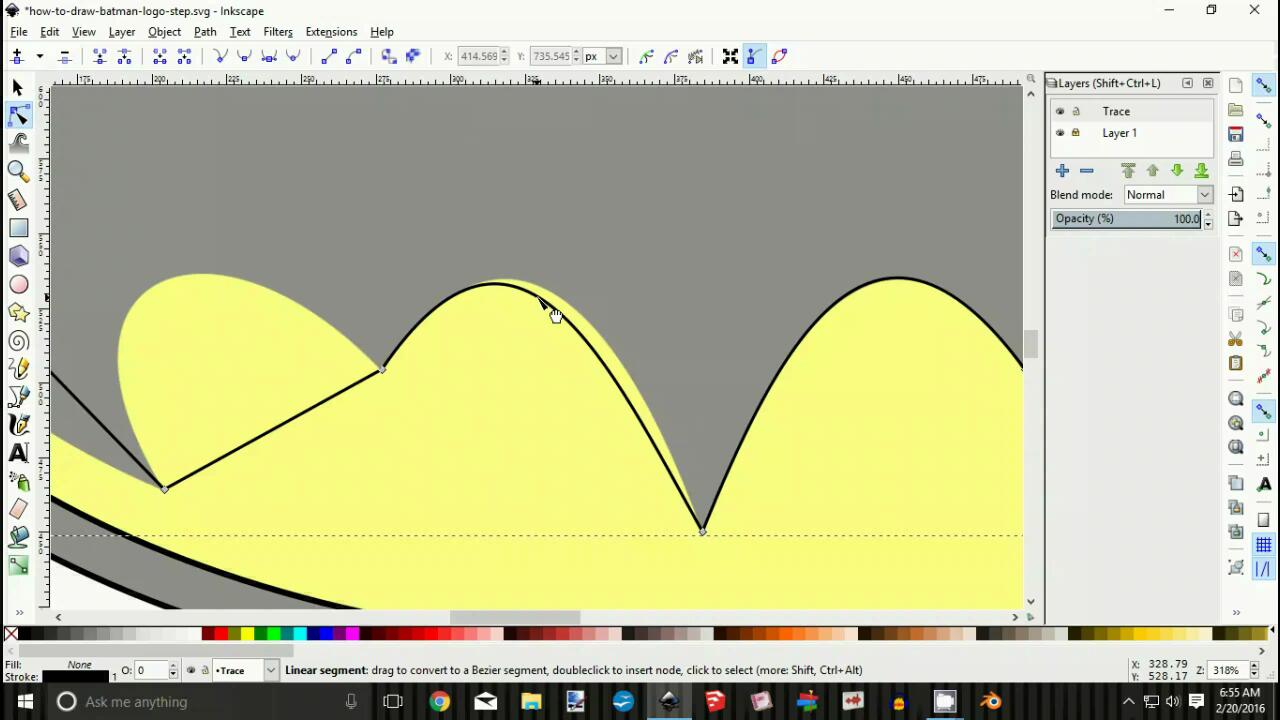This screenshot has height=720, width=1280.
Task: Click Delete selected nodes icon
Action: [x=64, y=56]
